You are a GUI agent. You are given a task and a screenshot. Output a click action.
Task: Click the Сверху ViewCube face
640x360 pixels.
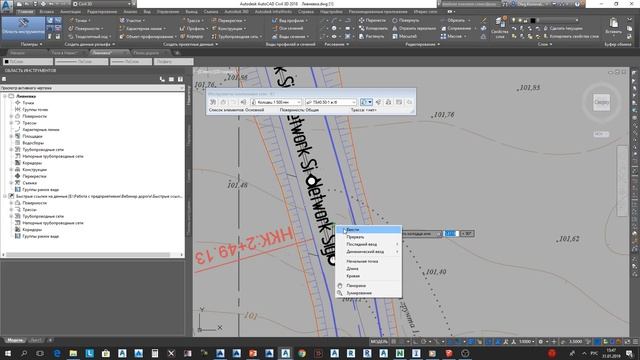[x=601, y=102]
